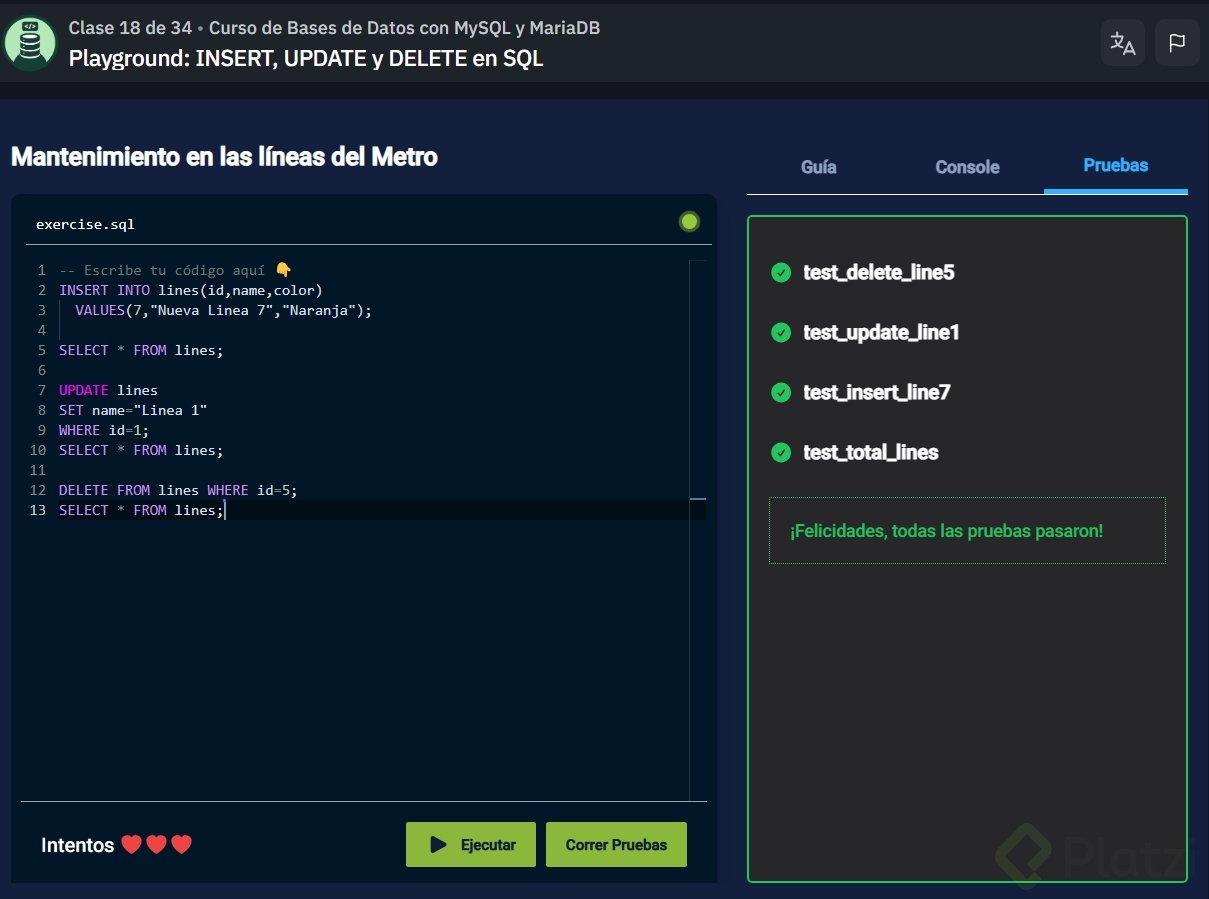This screenshot has width=1209, height=899.
Task: Click the play icon in Ejecutar
Action: tap(437, 845)
